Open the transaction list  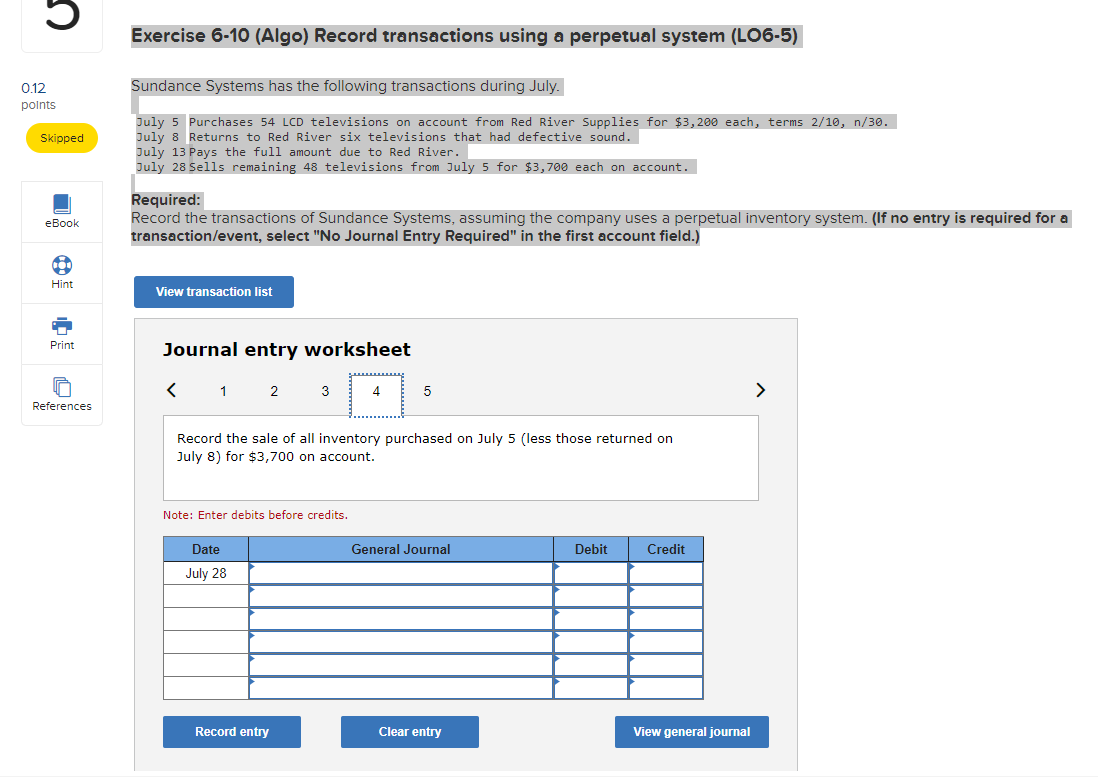[x=213, y=292]
